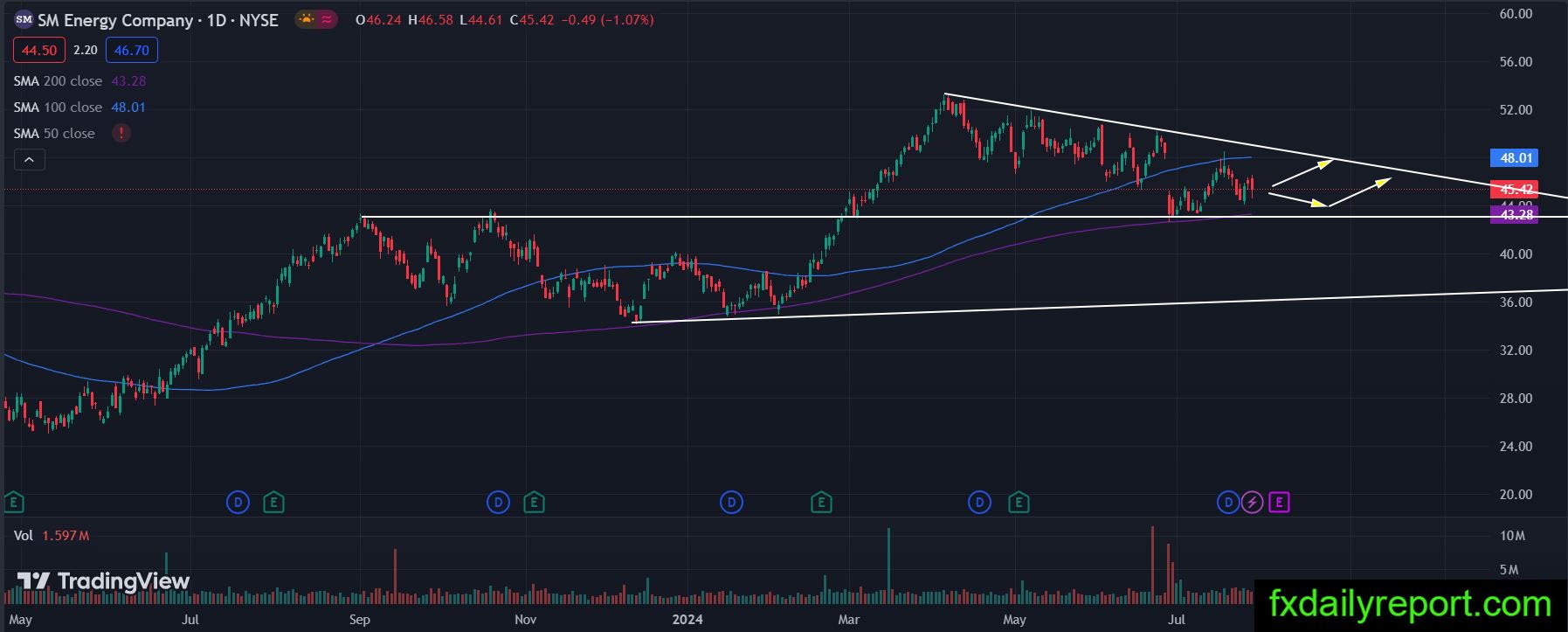Click the purple lightning bolt event marker

1253,502
